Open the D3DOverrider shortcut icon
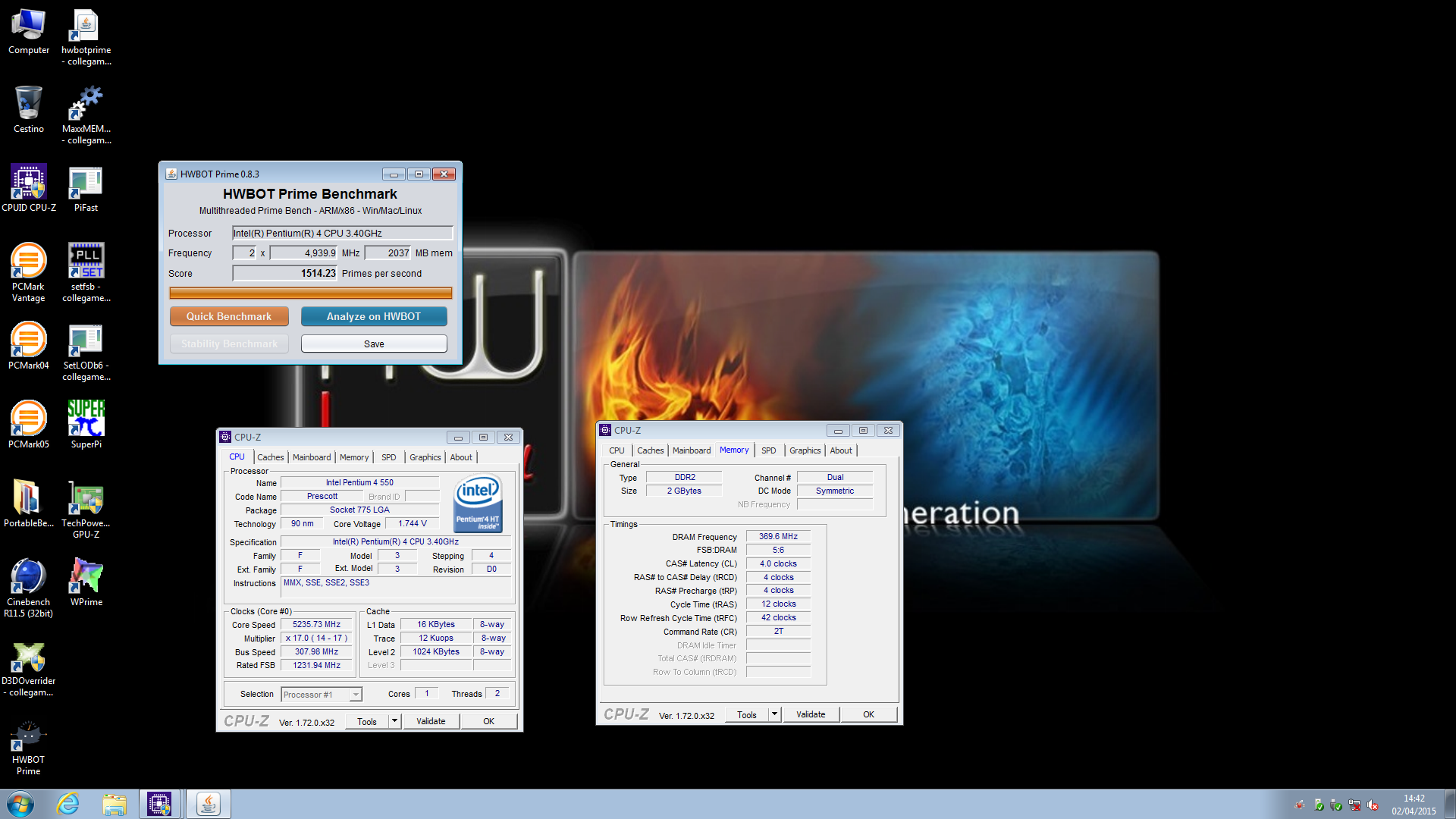 coord(29,670)
